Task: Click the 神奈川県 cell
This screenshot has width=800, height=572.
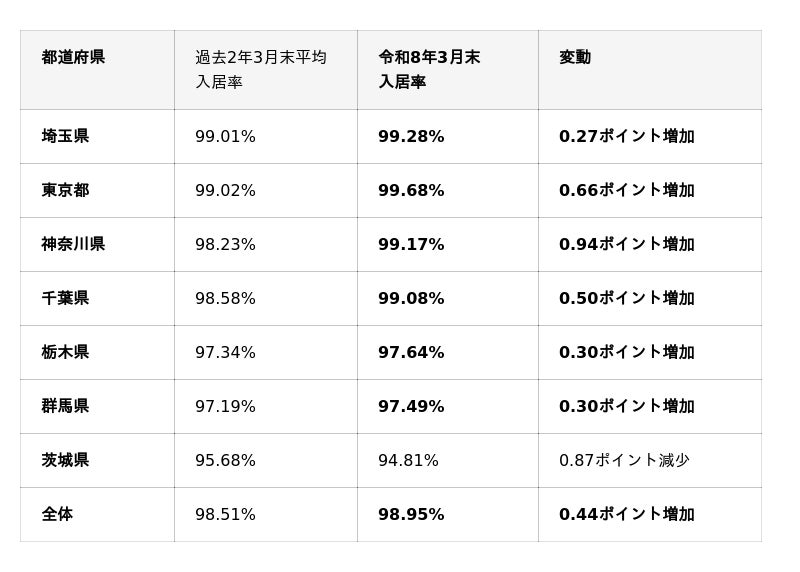Action: coord(73,245)
